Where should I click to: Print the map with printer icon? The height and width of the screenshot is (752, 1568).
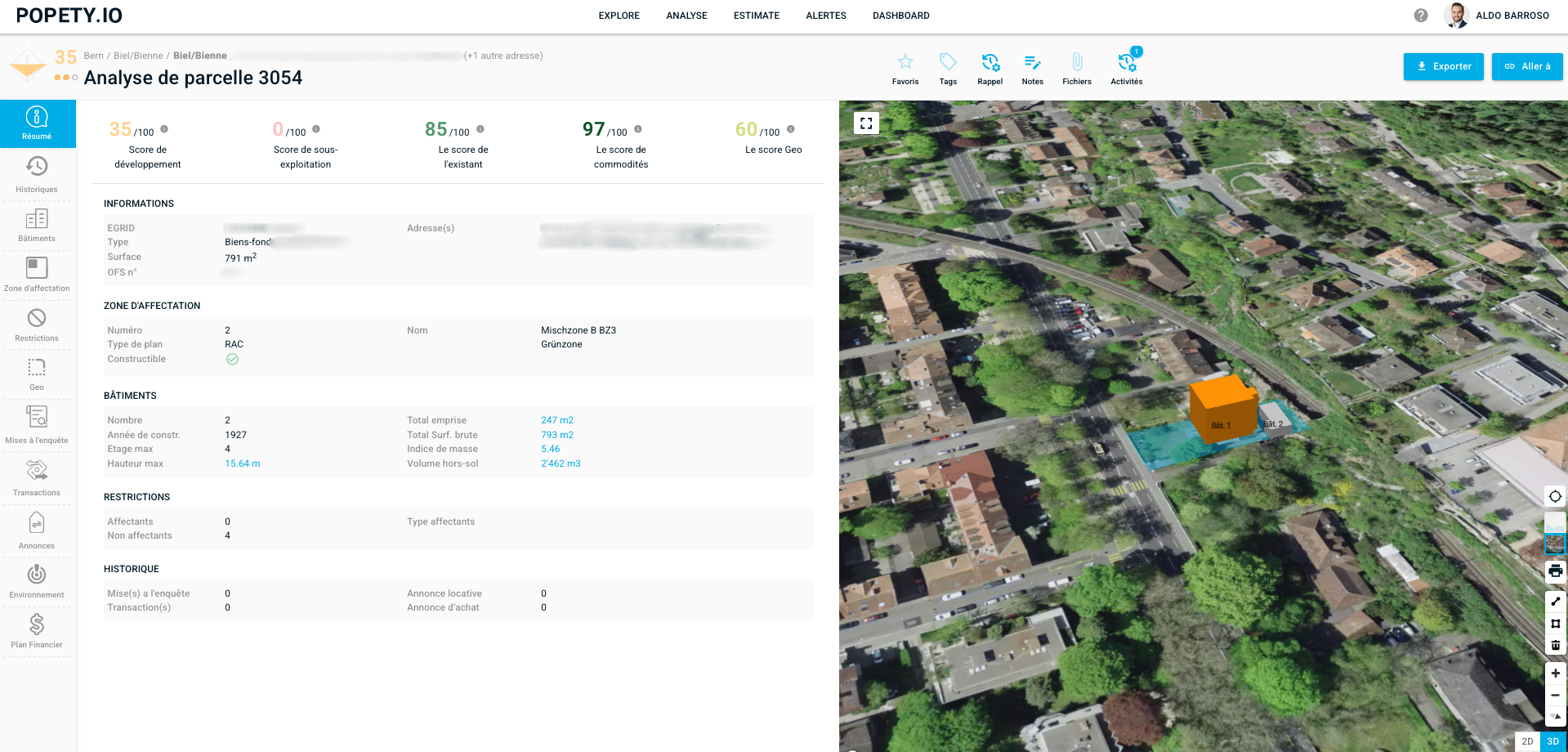[1555, 571]
